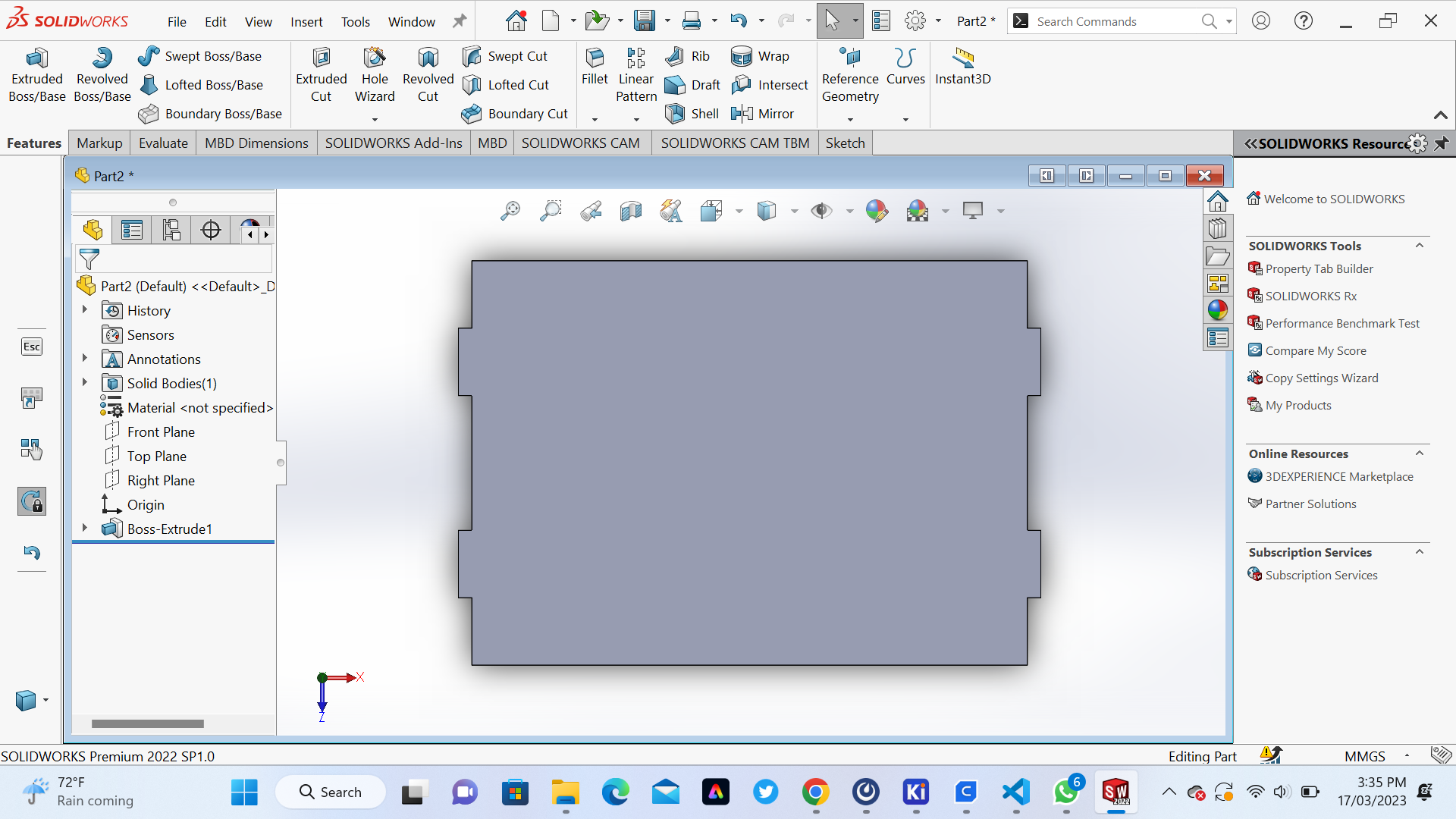
Task: Click the Hide/Show Items eye icon
Action: click(821, 211)
